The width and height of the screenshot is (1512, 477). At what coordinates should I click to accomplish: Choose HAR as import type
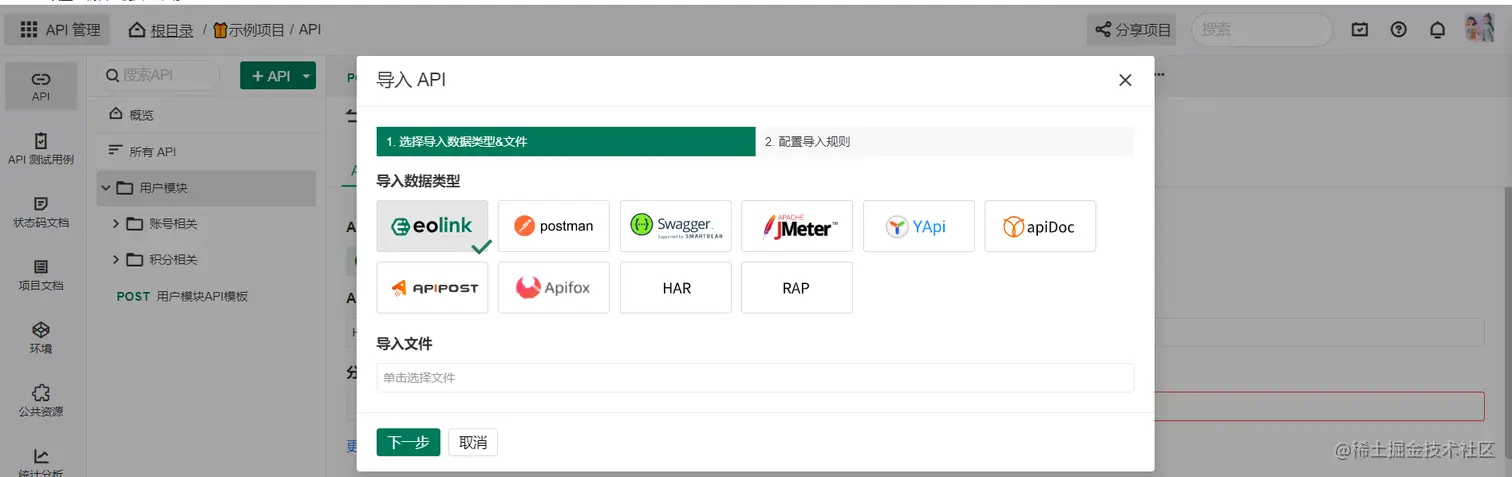[x=676, y=288]
